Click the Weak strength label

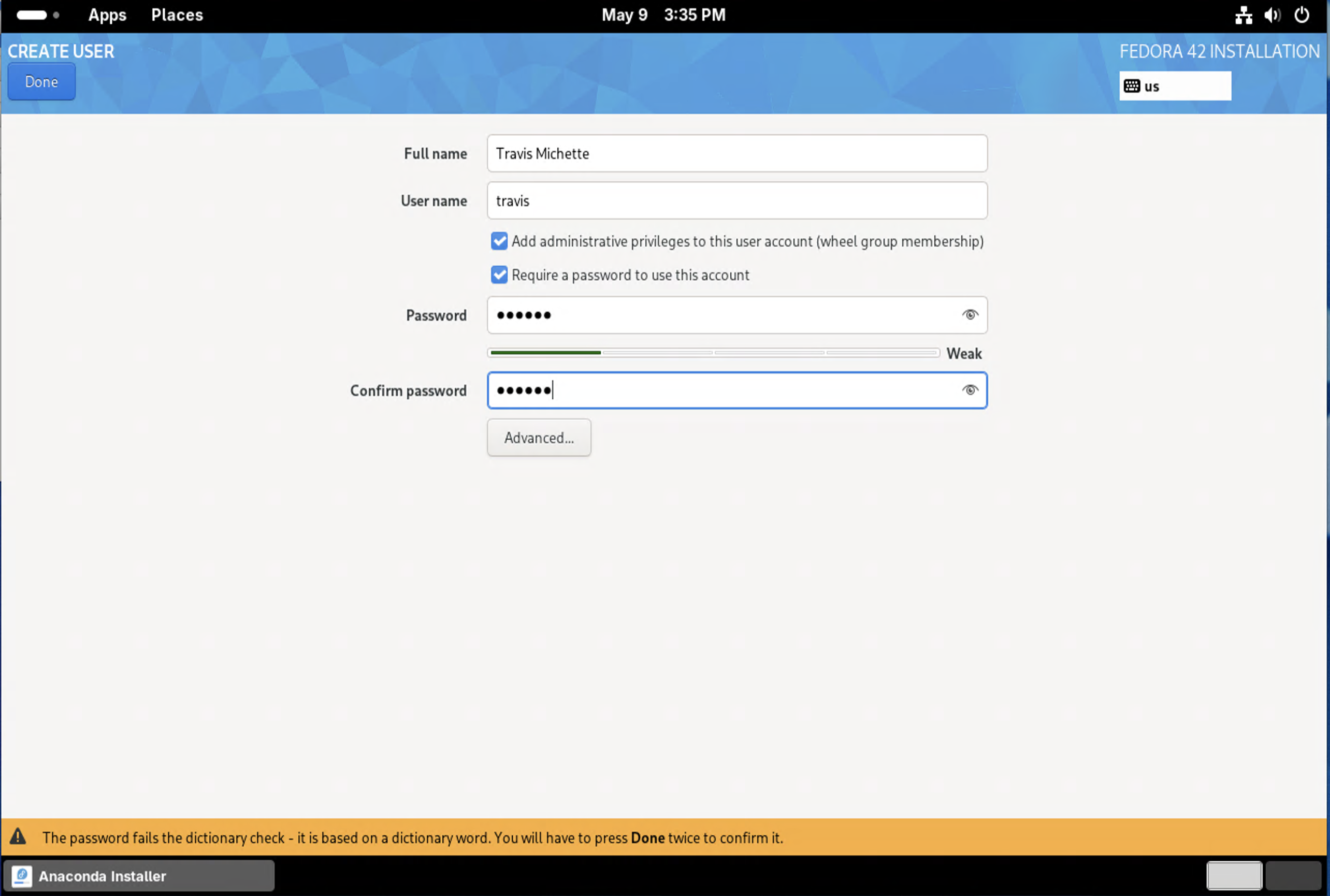pos(964,354)
